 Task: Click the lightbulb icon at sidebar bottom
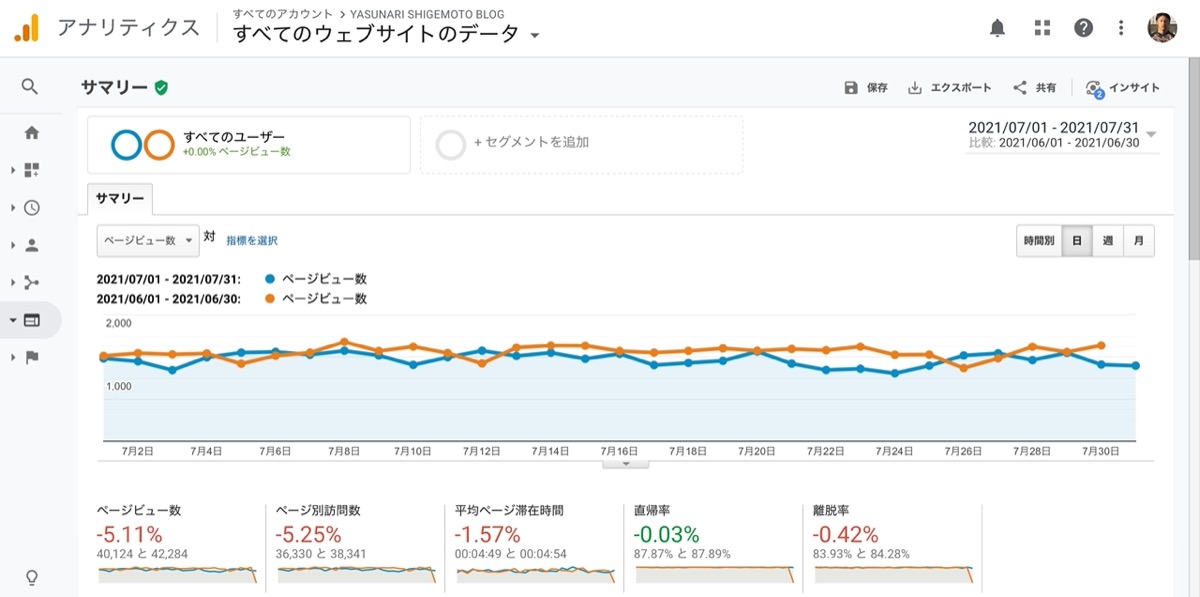[x=31, y=577]
